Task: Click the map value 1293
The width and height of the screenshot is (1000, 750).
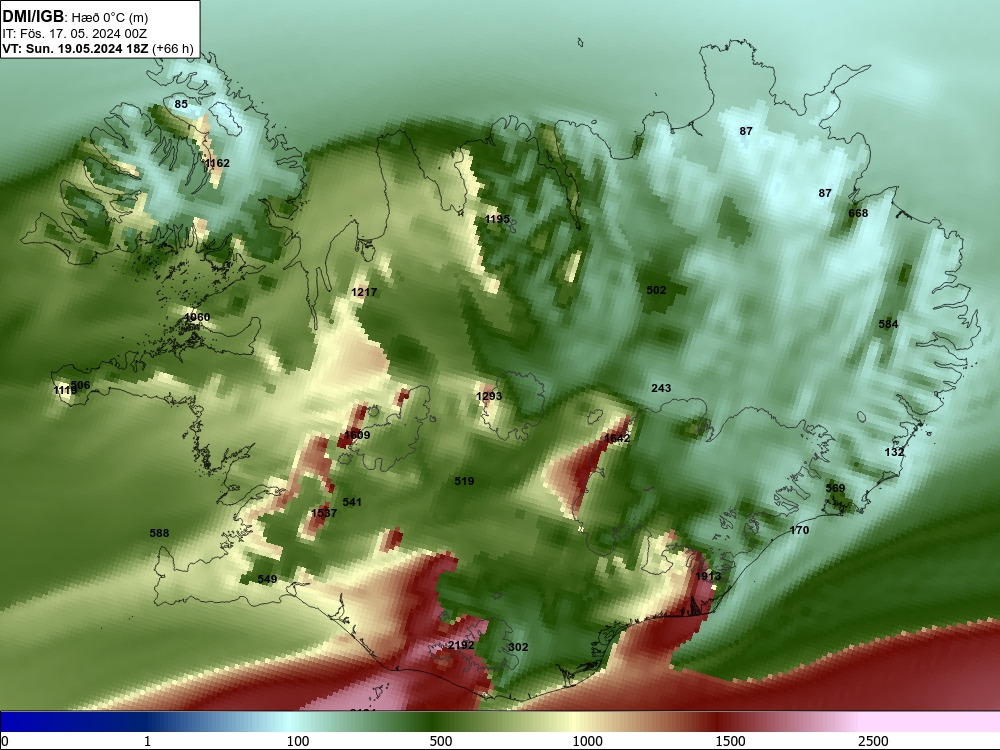Action: (489, 396)
